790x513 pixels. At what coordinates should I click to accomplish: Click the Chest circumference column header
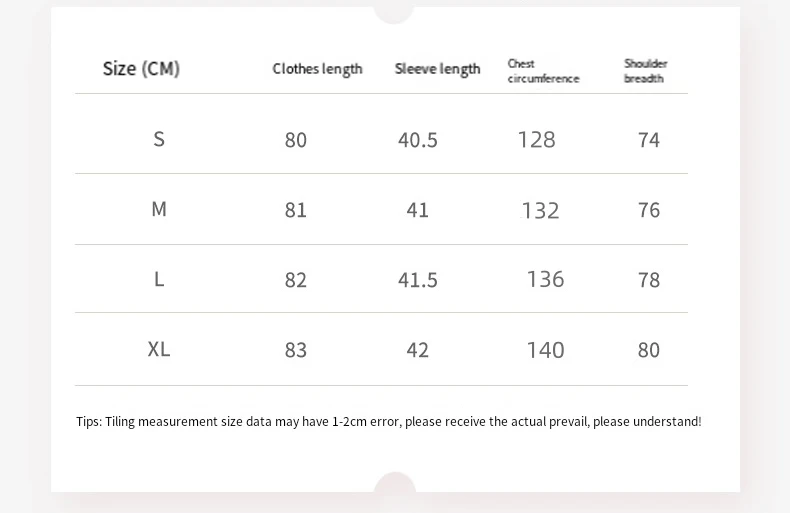[543, 71]
